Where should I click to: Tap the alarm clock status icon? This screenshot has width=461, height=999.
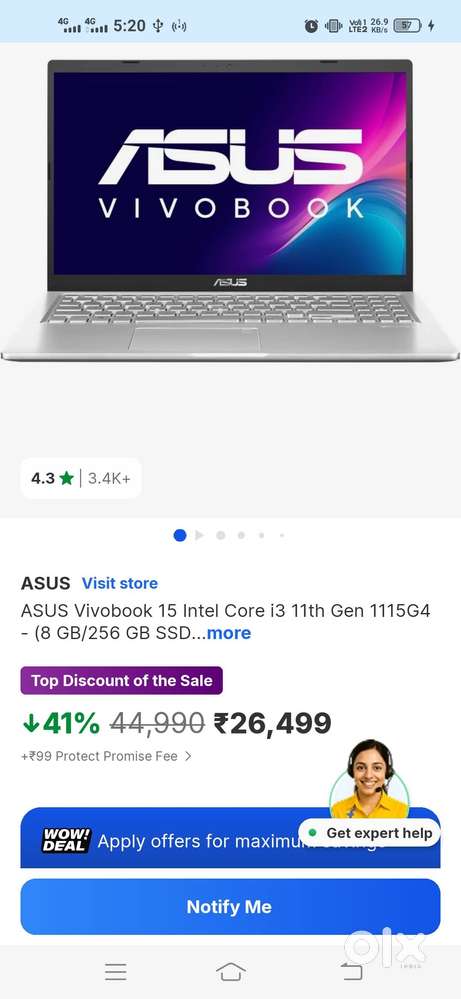tap(311, 25)
